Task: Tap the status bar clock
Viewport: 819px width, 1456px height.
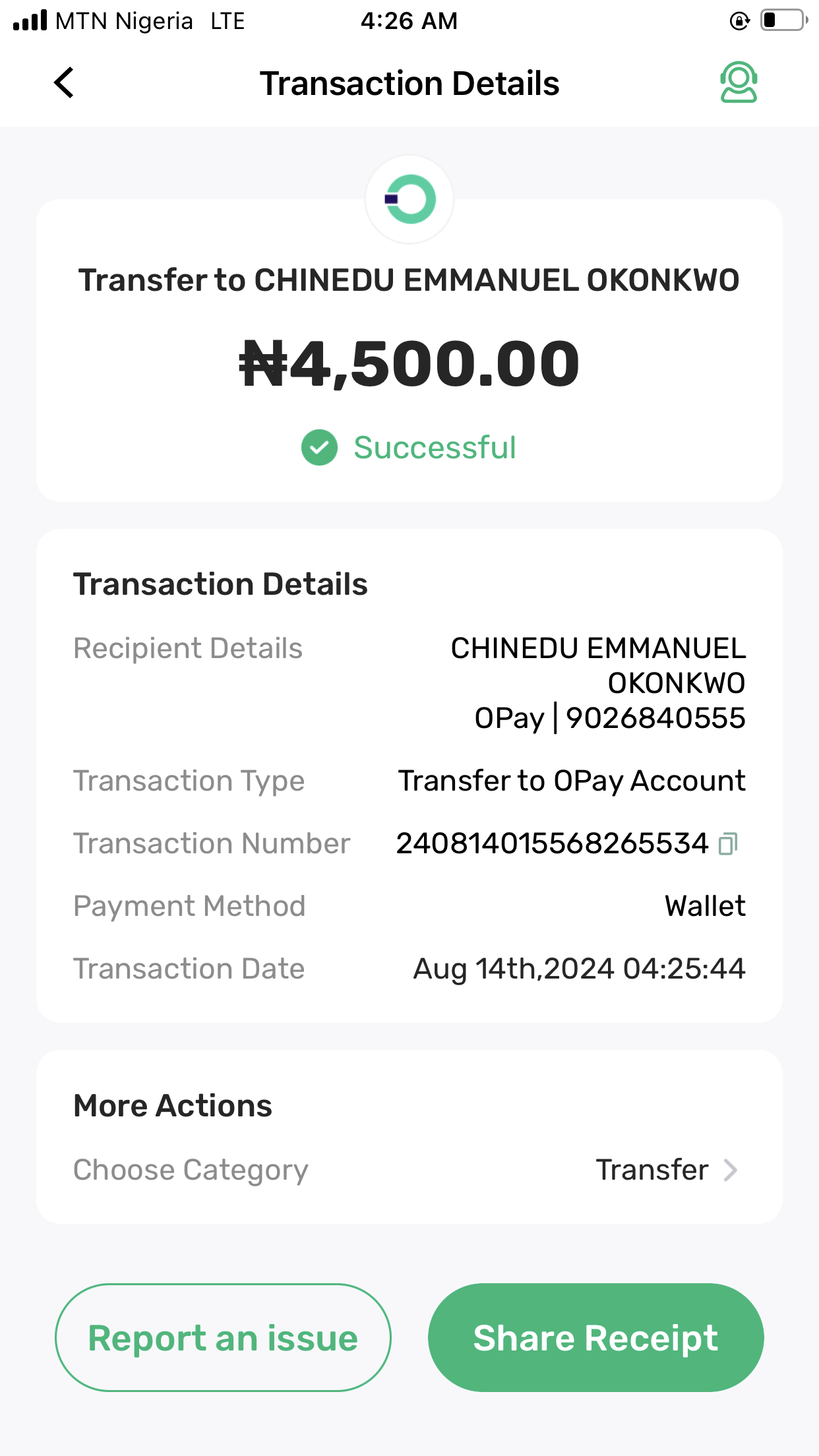Action: pyautogui.click(x=409, y=21)
